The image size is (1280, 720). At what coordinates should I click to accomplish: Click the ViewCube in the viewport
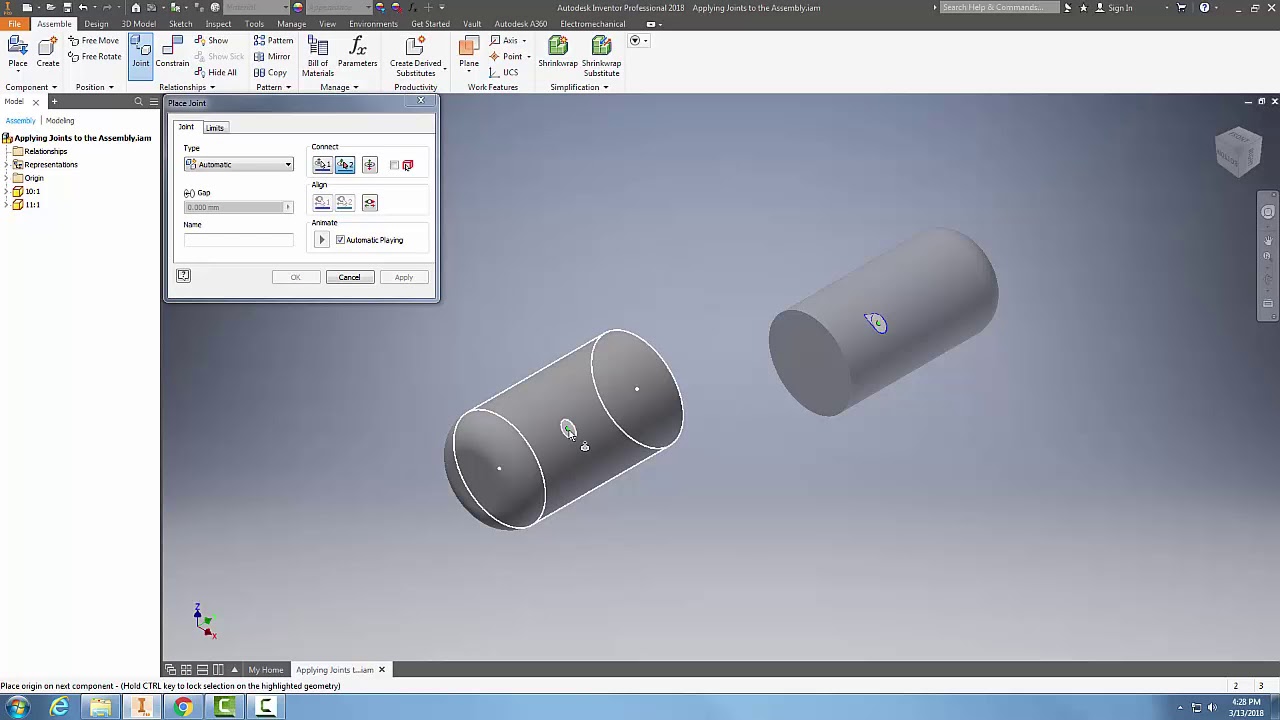pos(1239,152)
